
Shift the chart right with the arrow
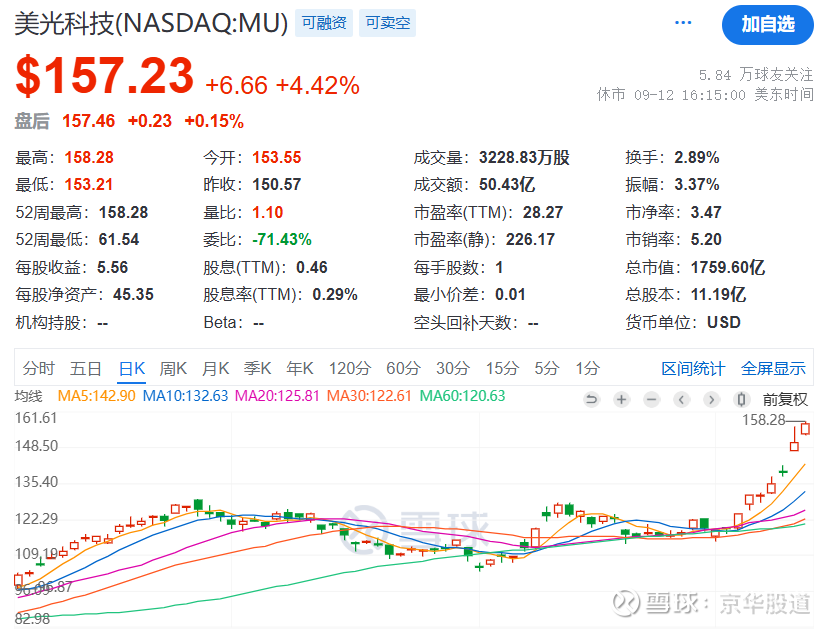point(712,399)
